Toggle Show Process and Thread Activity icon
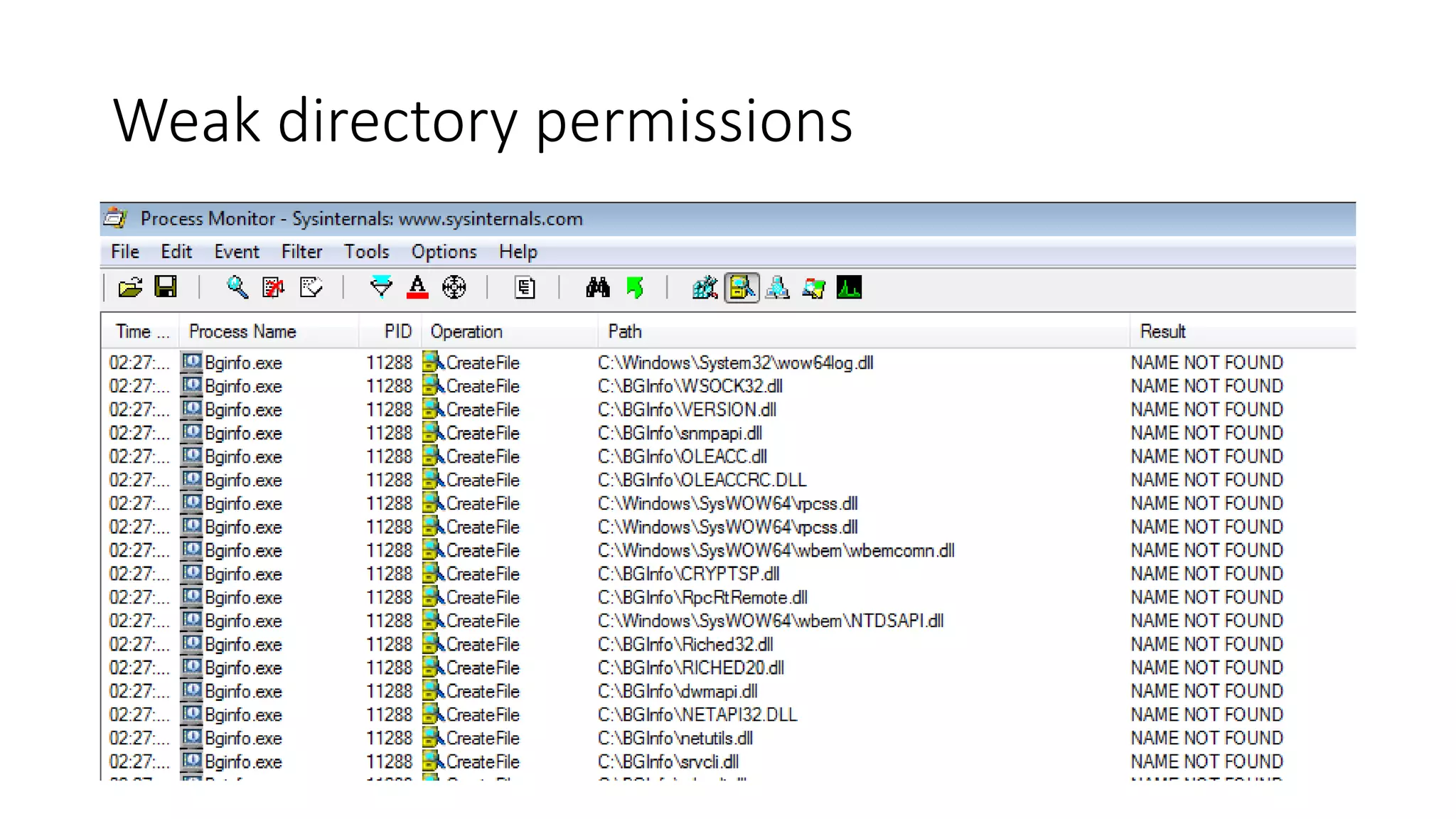Image resolution: width=1456 pixels, height=819 pixels. [x=813, y=288]
